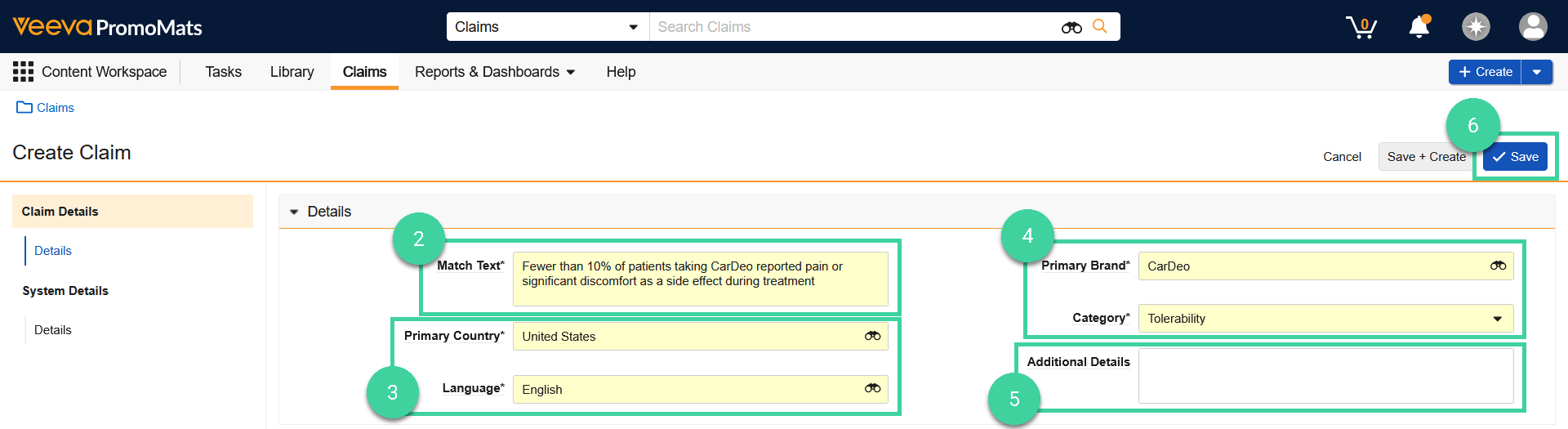Click the Claims folder breadcrumb icon

point(24,107)
